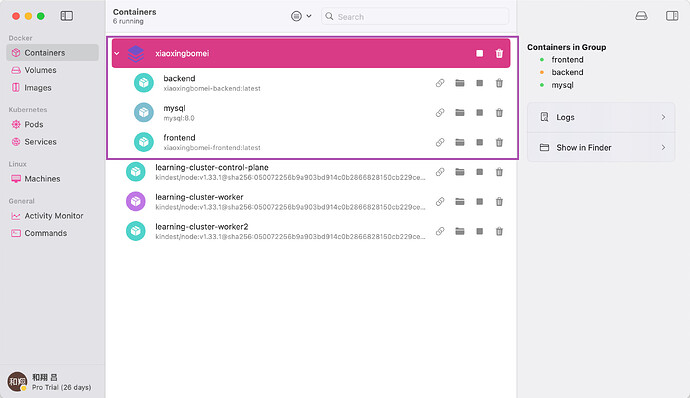
Task: Stop learning-cluster-control-plane container
Action: pyautogui.click(x=480, y=172)
